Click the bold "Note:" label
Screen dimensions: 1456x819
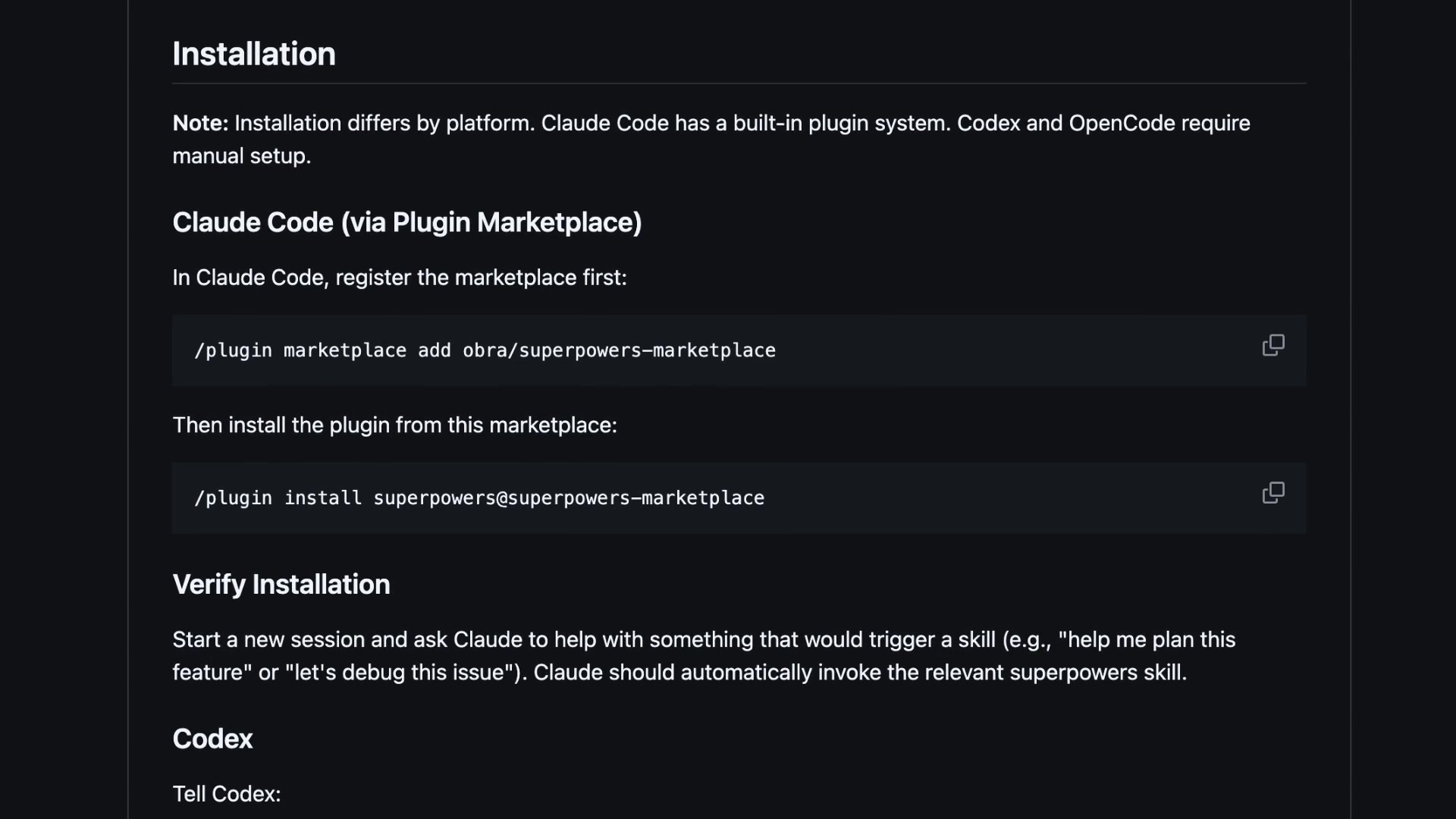click(199, 123)
